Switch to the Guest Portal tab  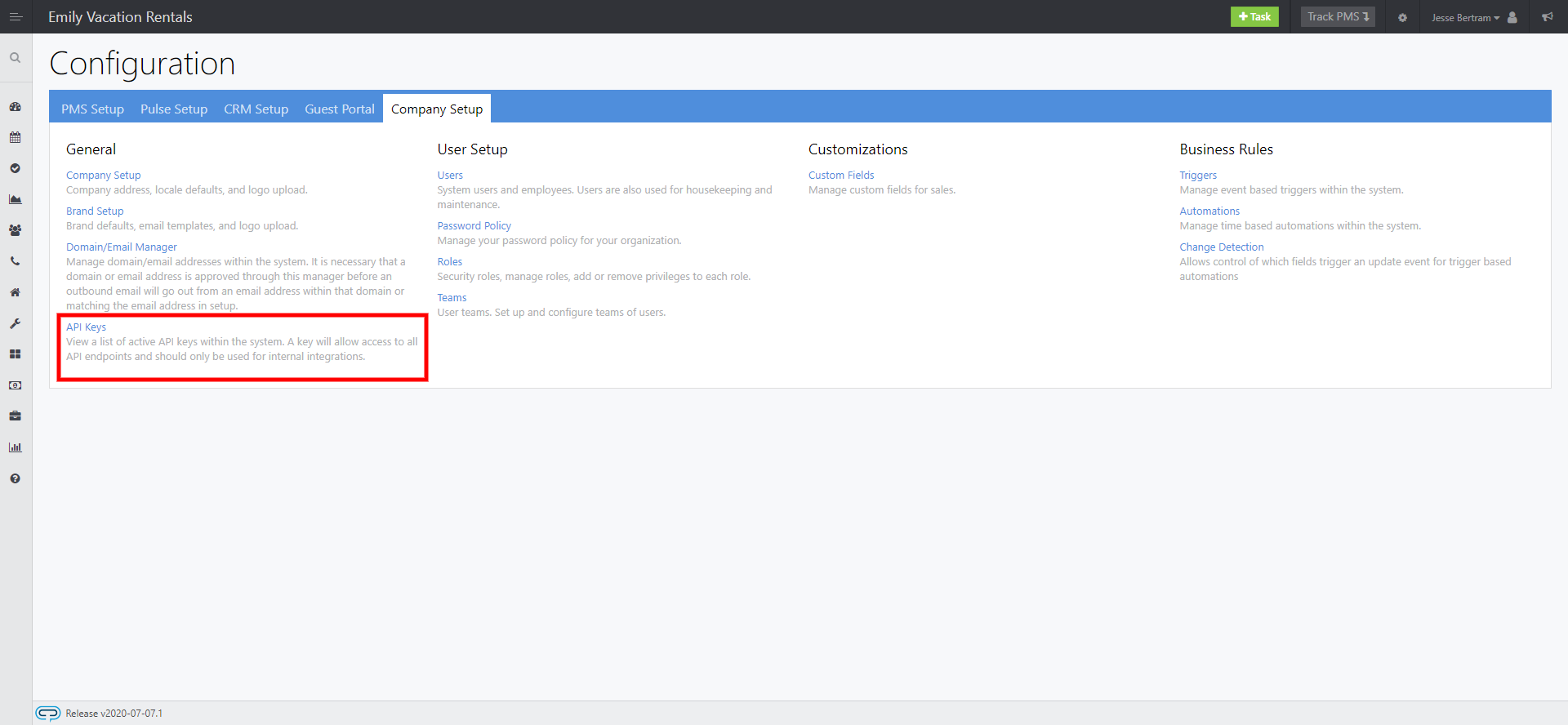340,109
